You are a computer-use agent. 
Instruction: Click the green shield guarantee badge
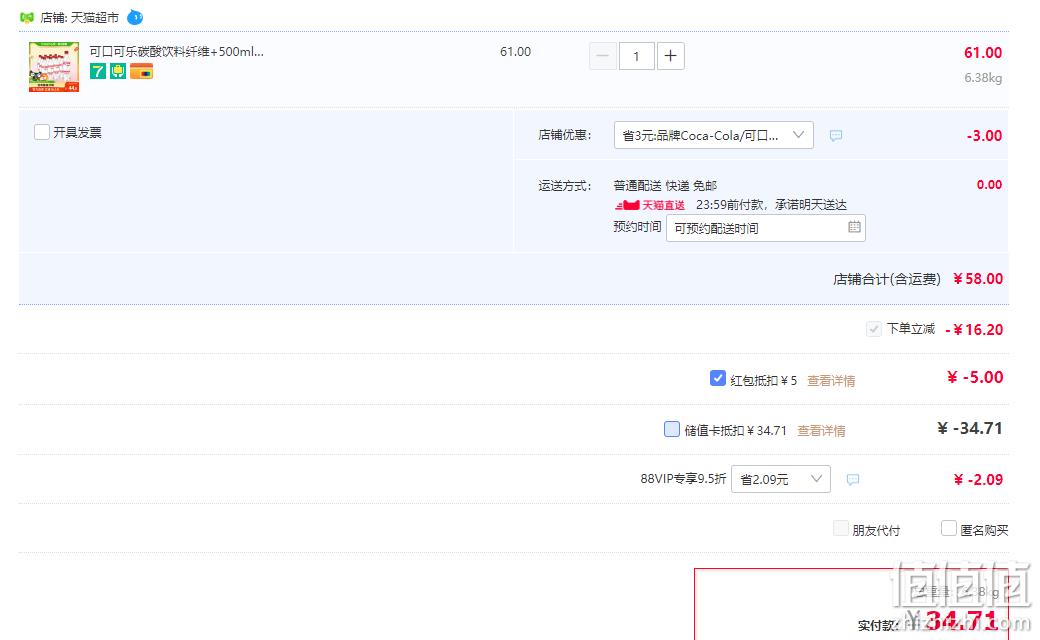click(118, 71)
